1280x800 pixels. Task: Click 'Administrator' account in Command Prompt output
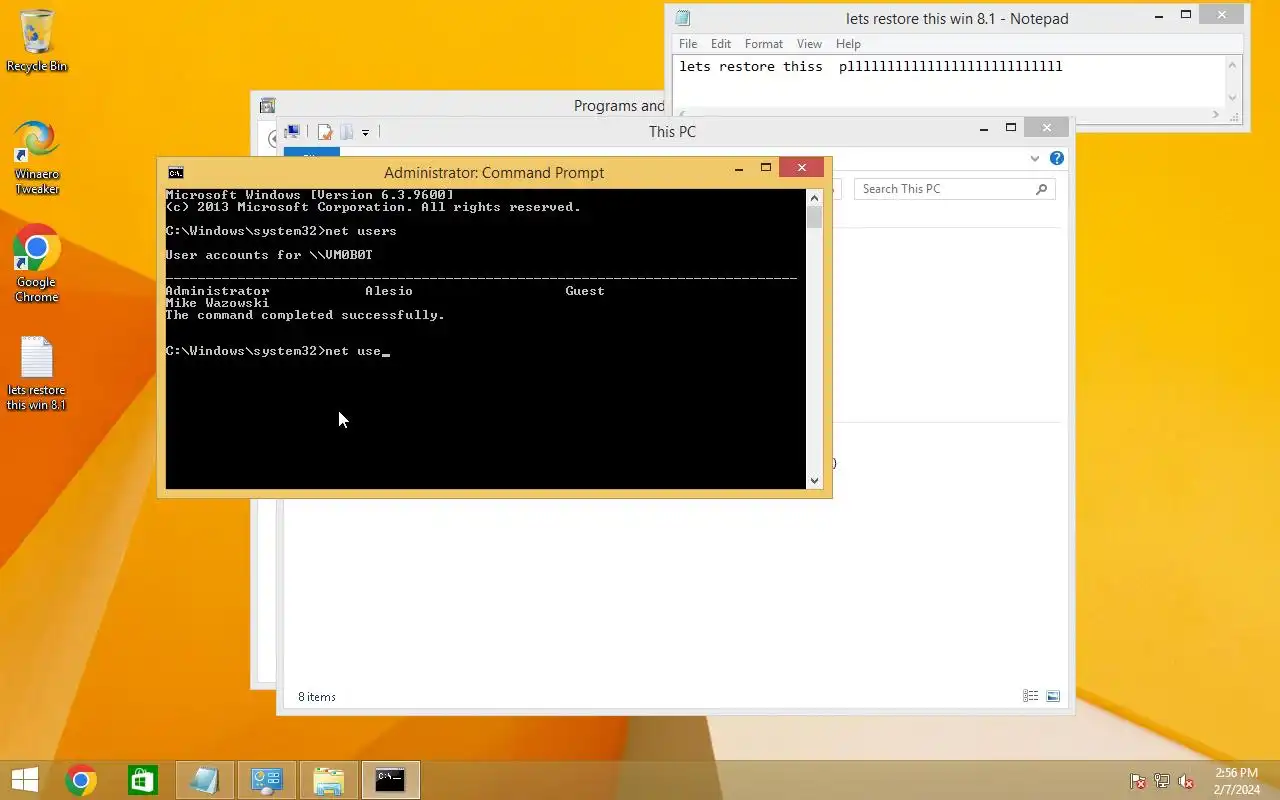coord(217,291)
